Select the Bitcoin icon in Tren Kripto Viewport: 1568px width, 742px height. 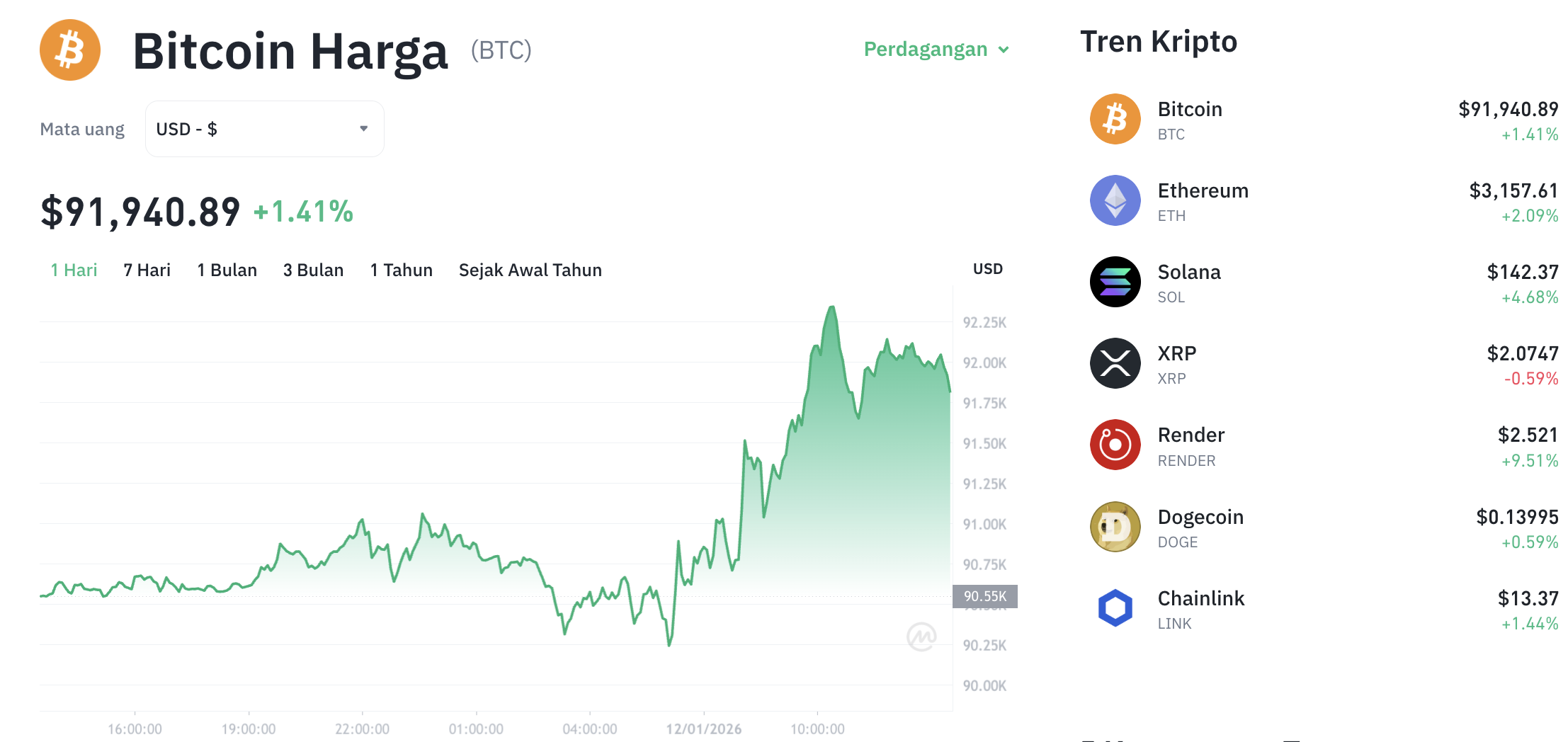coord(1115,119)
